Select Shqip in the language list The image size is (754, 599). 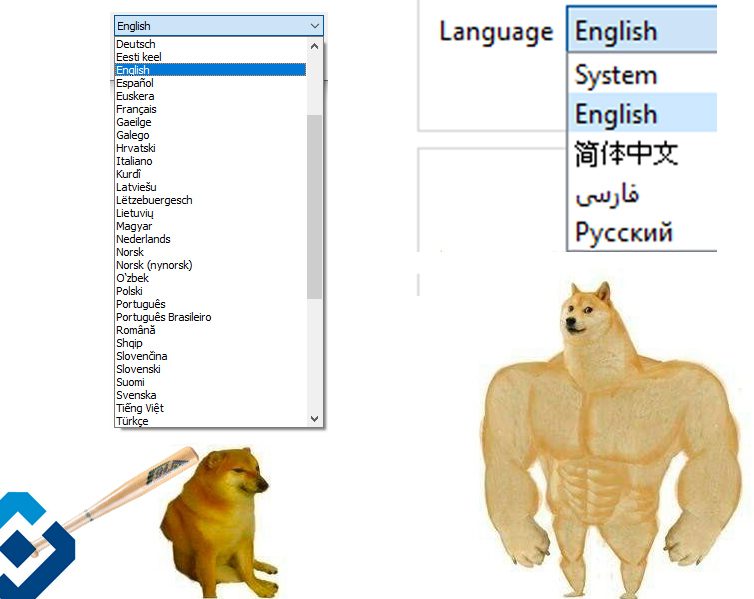coord(211,342)
